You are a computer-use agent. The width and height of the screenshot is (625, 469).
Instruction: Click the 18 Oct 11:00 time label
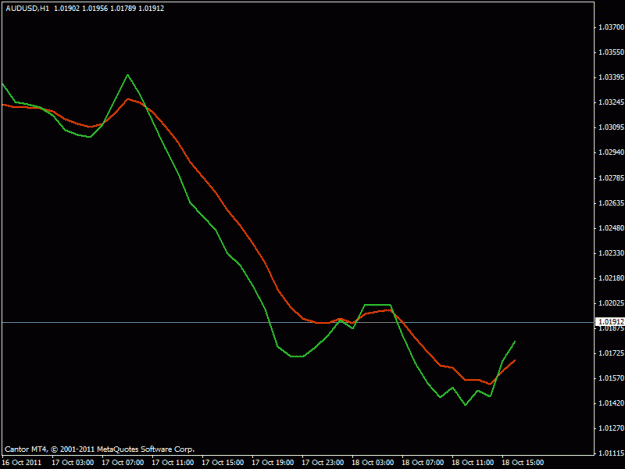(x=473, y=463)
